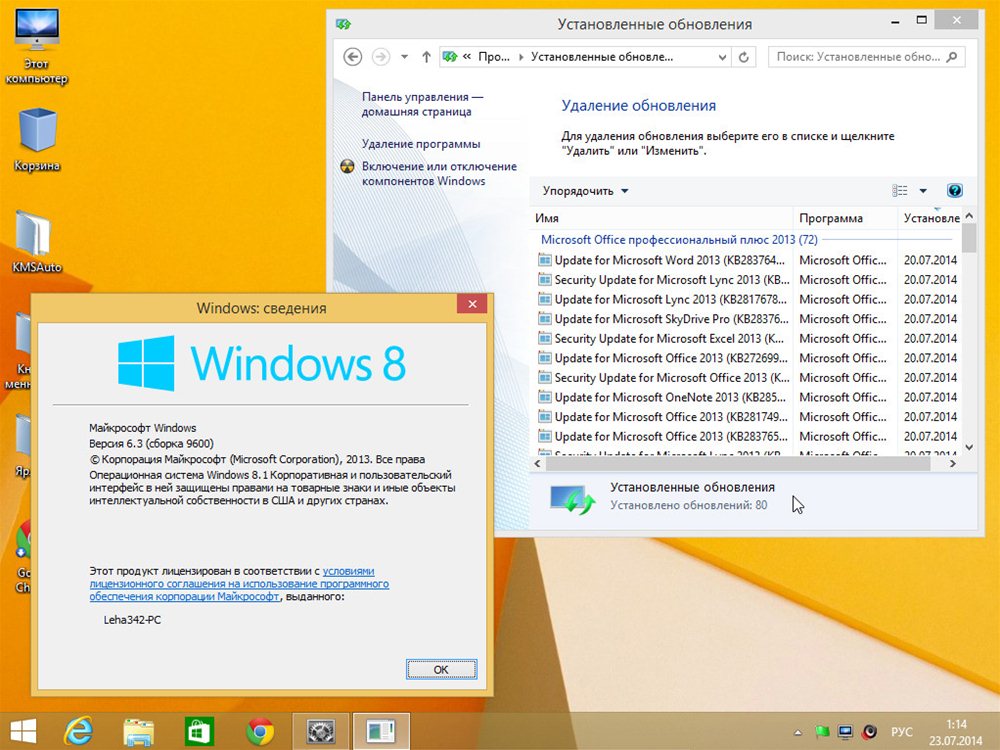Refresh the installed updates list
The width and height of the screenshot is (1000, 750).
(744, 57)
